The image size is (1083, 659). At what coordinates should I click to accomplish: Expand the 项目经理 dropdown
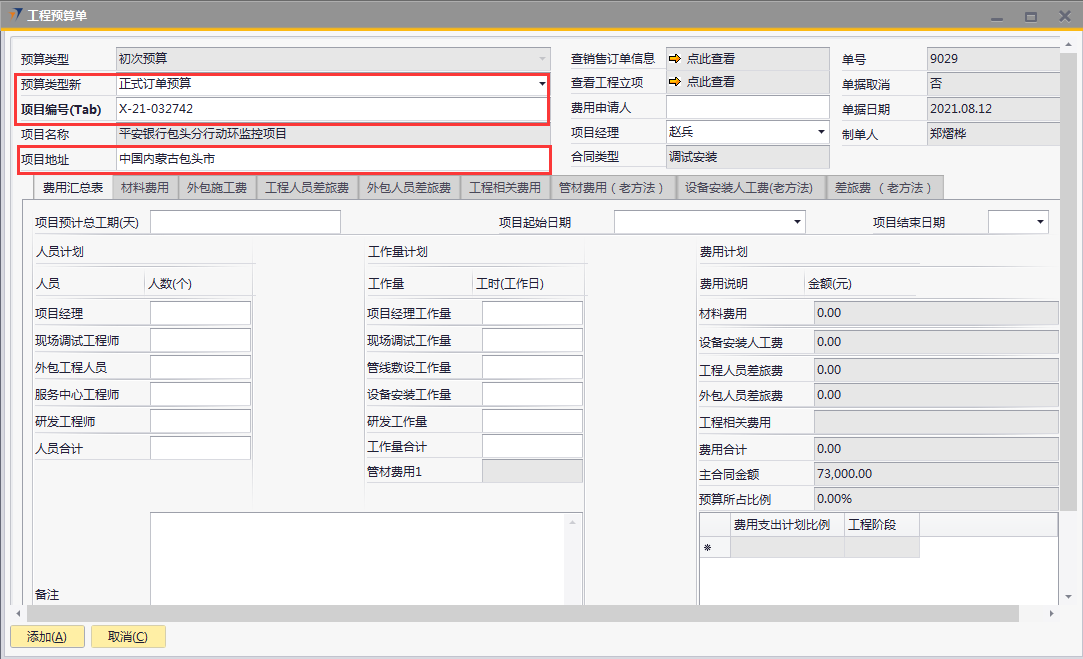pos(821,132)
